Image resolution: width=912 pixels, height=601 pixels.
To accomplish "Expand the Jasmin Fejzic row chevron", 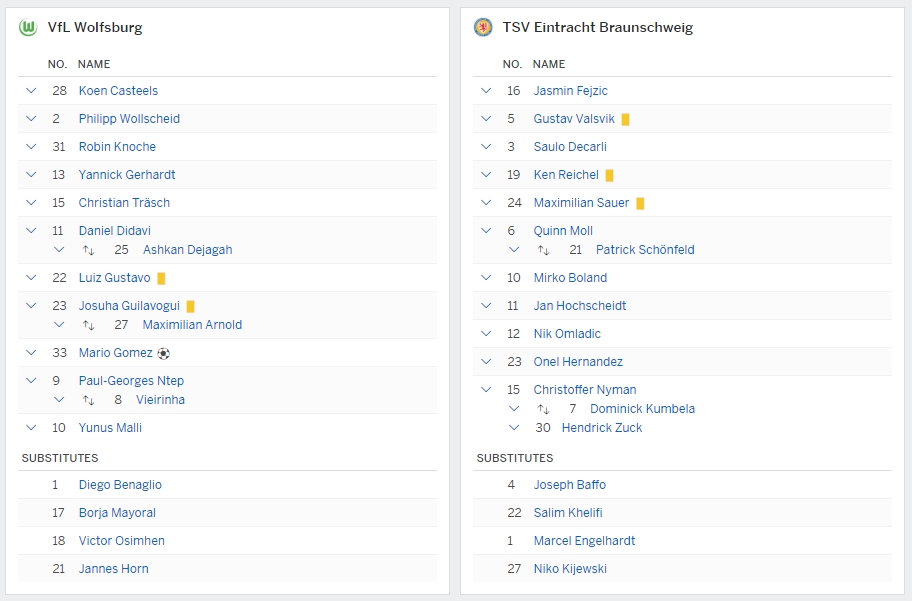I will (486, 91).
